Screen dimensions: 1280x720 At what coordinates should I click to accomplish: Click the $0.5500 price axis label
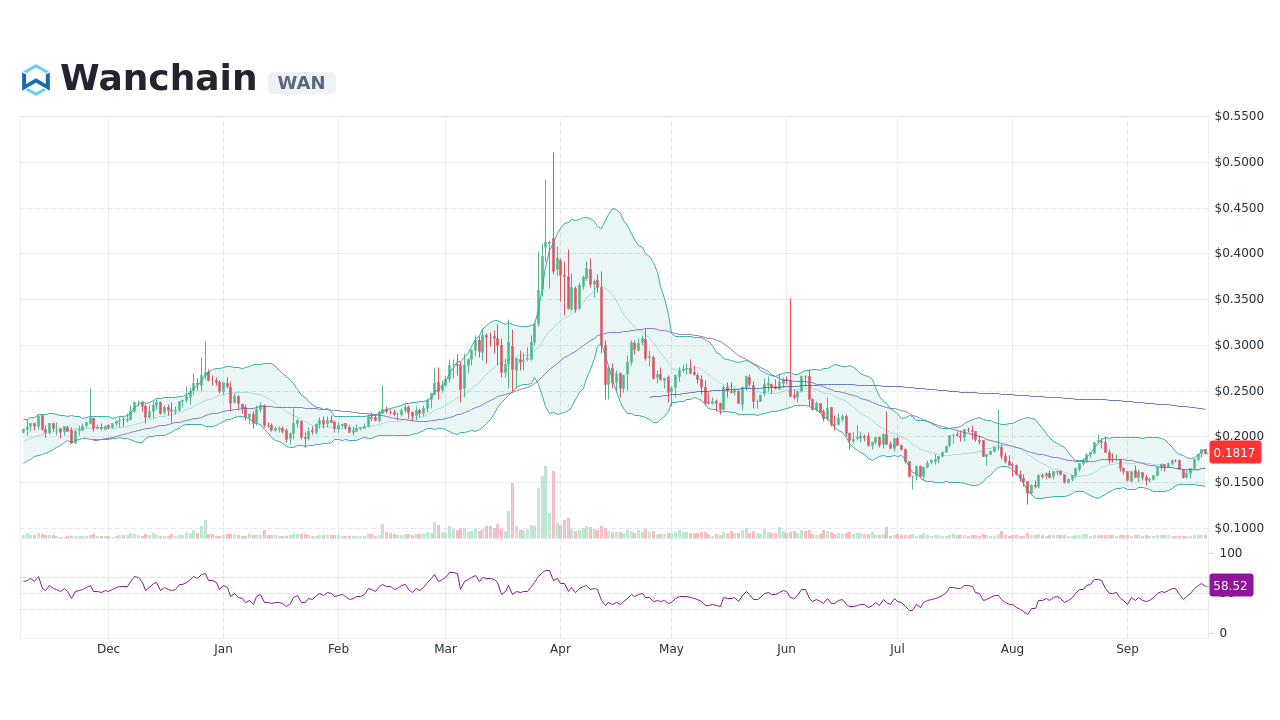click(1239, 116)
